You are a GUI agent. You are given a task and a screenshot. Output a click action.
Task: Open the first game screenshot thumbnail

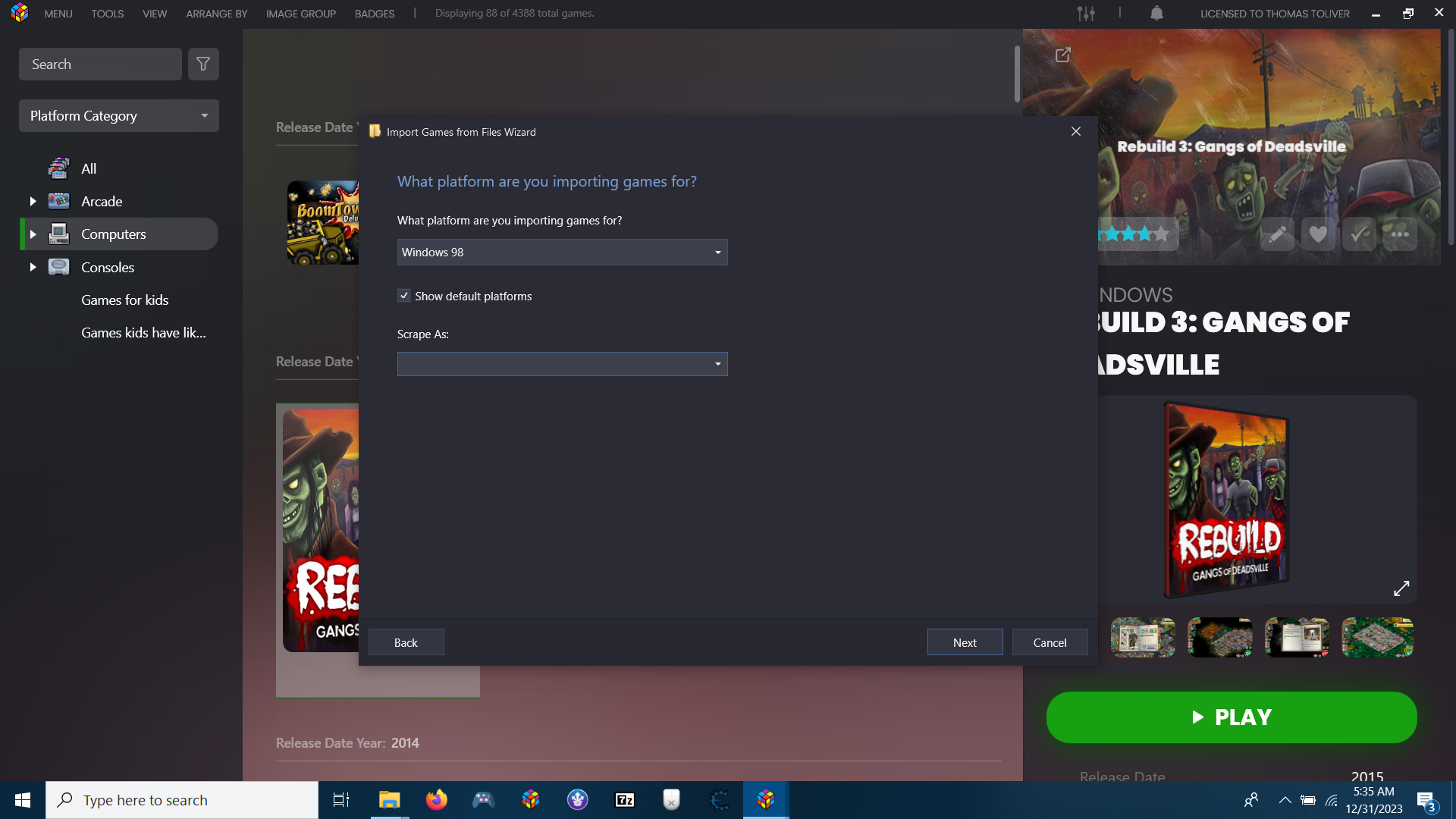(1143, 637)
